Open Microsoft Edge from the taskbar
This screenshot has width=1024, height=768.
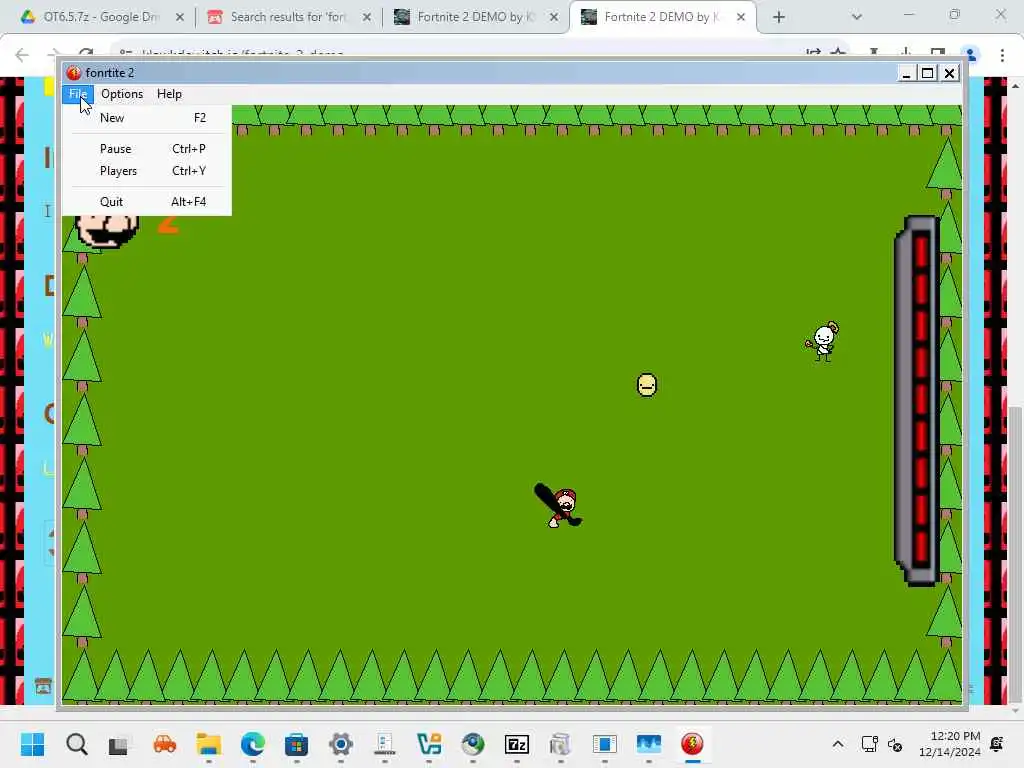click(253, 744)
